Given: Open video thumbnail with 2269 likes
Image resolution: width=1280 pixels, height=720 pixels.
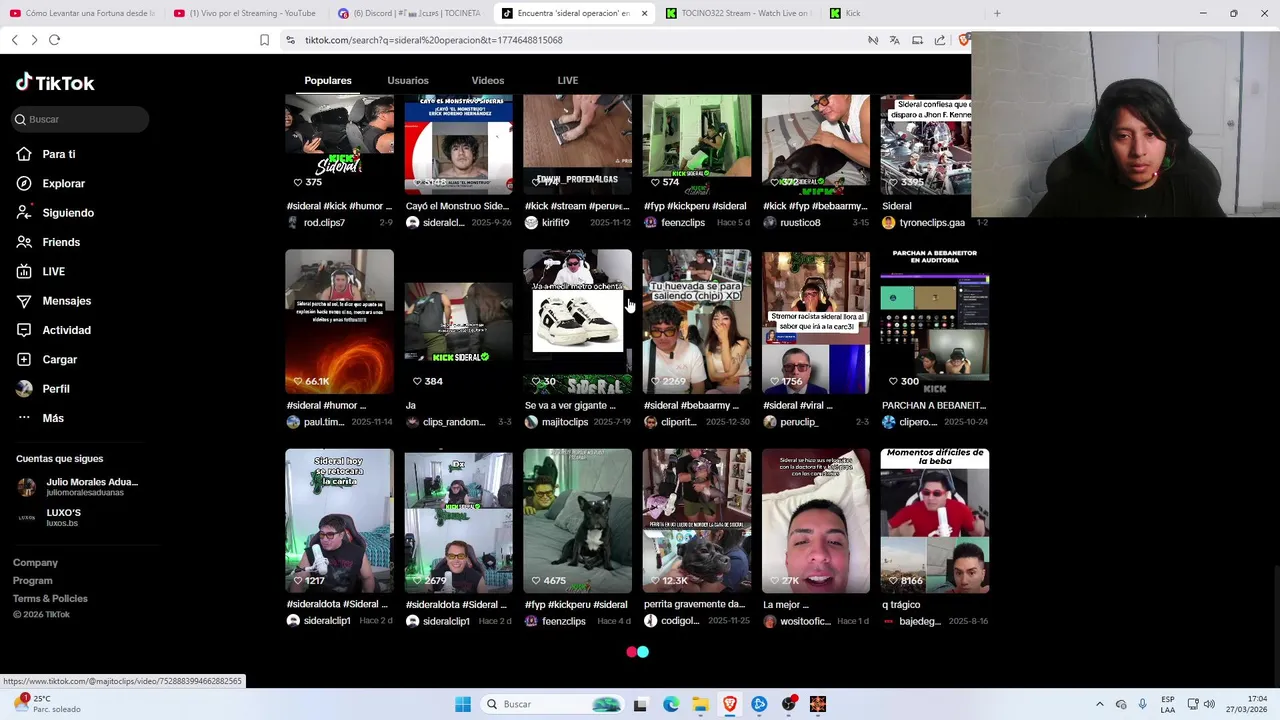Looking at the screenshot, I should coord(697,321).
